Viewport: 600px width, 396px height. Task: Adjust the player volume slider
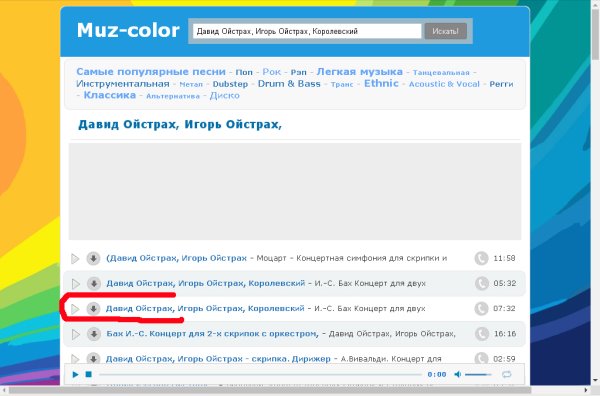(478, 374)
